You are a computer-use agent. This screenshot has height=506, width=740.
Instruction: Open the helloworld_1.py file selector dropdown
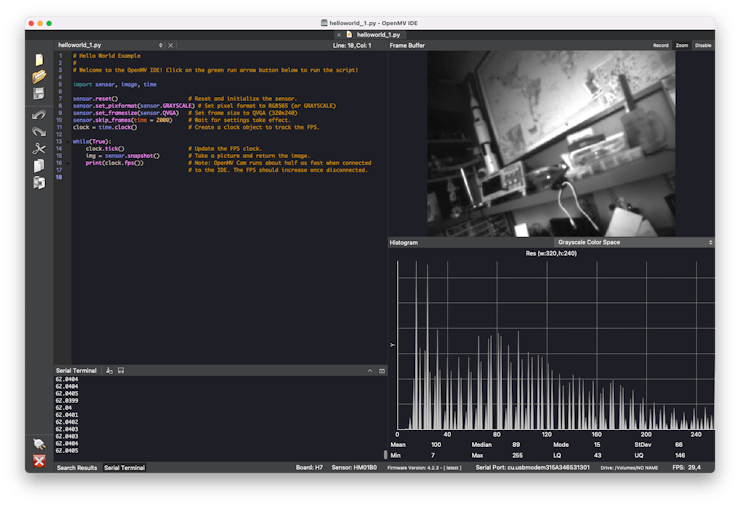tap(110, 45)
